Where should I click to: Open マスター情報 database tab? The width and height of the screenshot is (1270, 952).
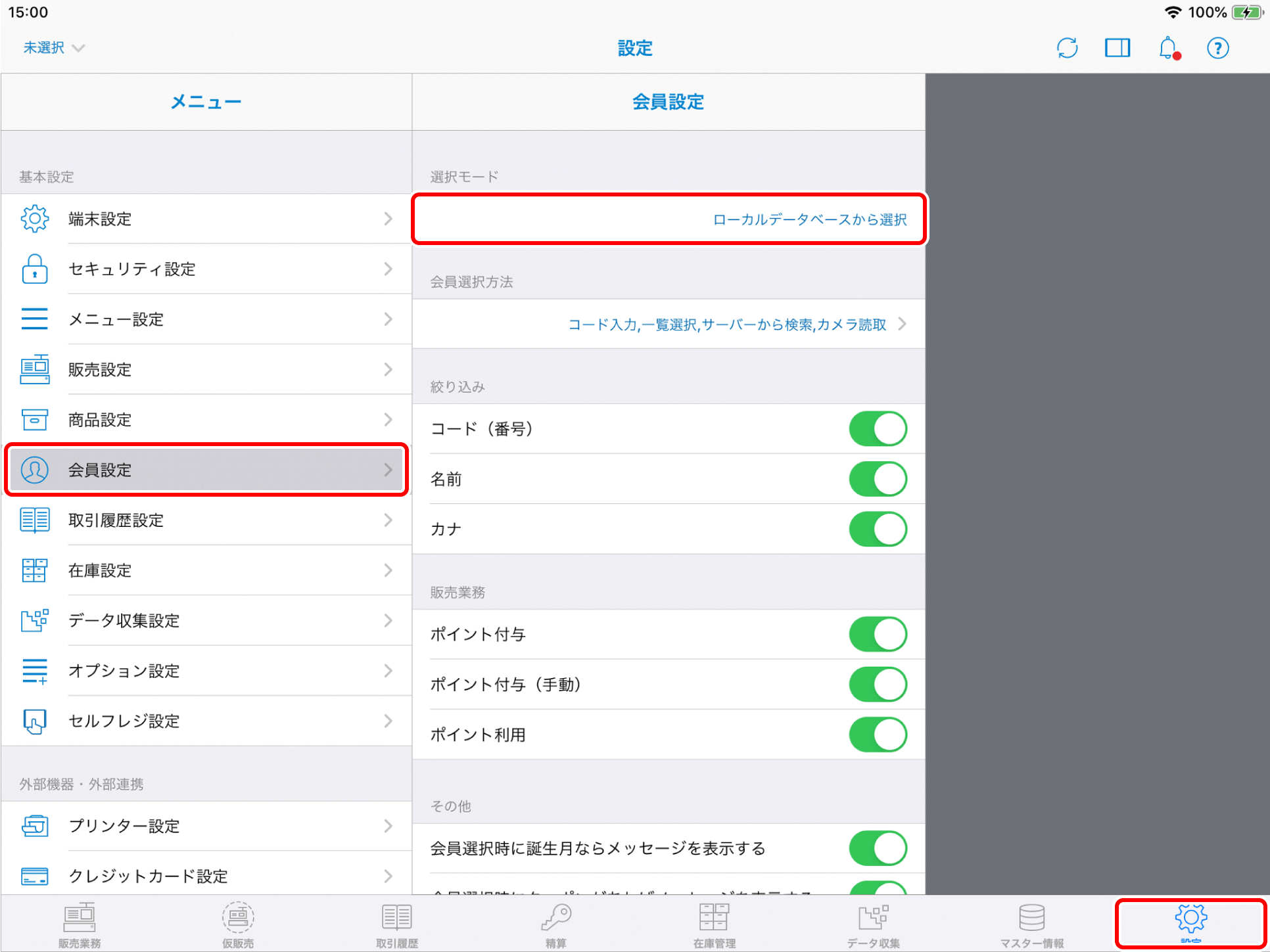pos(1032,925)
